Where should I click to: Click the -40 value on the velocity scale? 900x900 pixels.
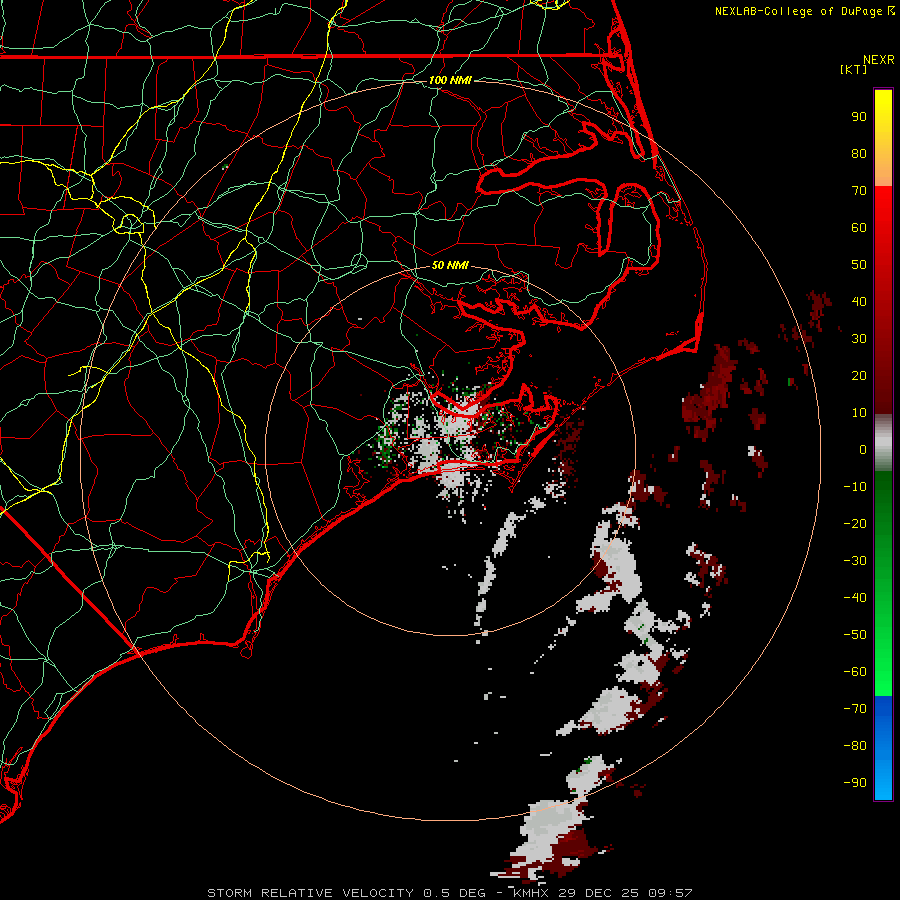(x=855, y=598)
